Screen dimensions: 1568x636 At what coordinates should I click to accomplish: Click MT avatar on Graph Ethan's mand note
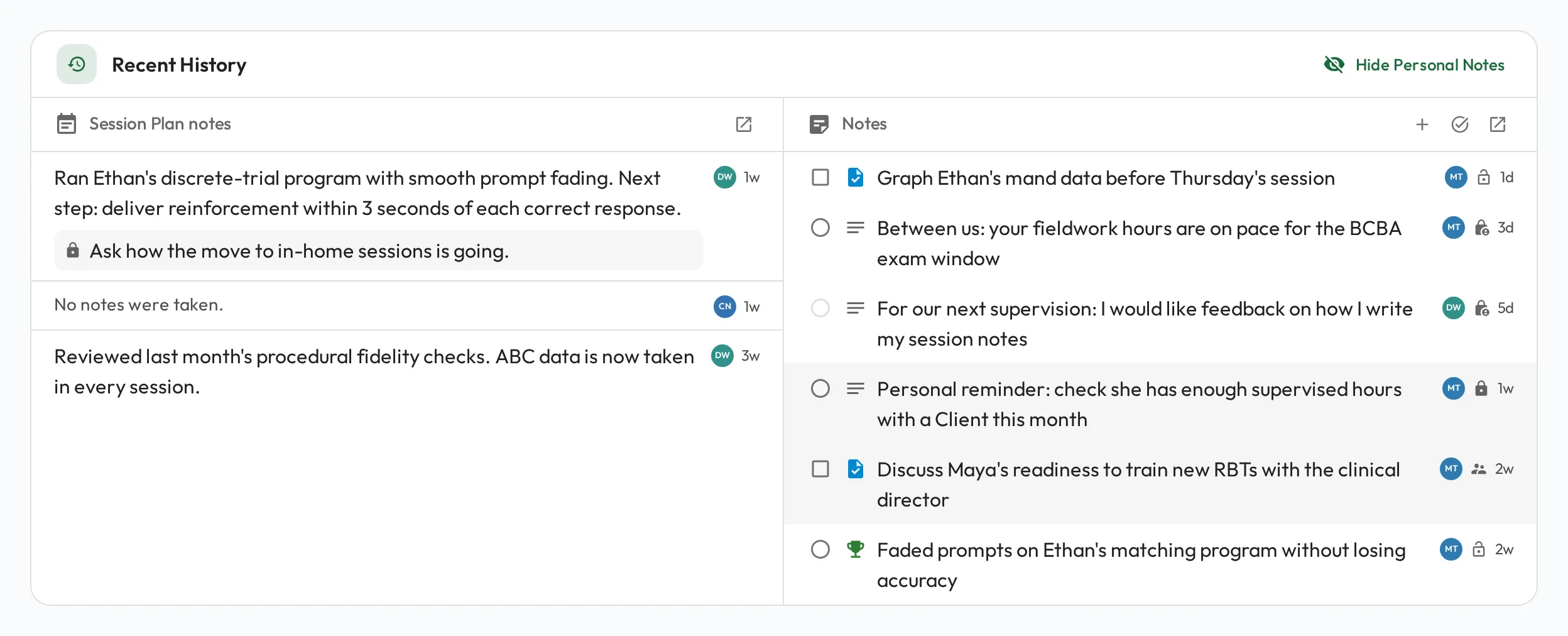point(1456,177)
